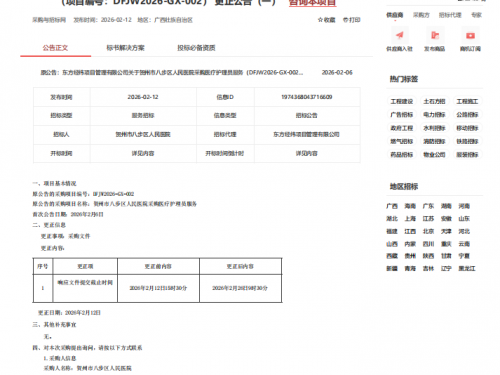This screenshot has height=375, width=500.
Task: Click the 收藏 star icon
Action: 320,20
